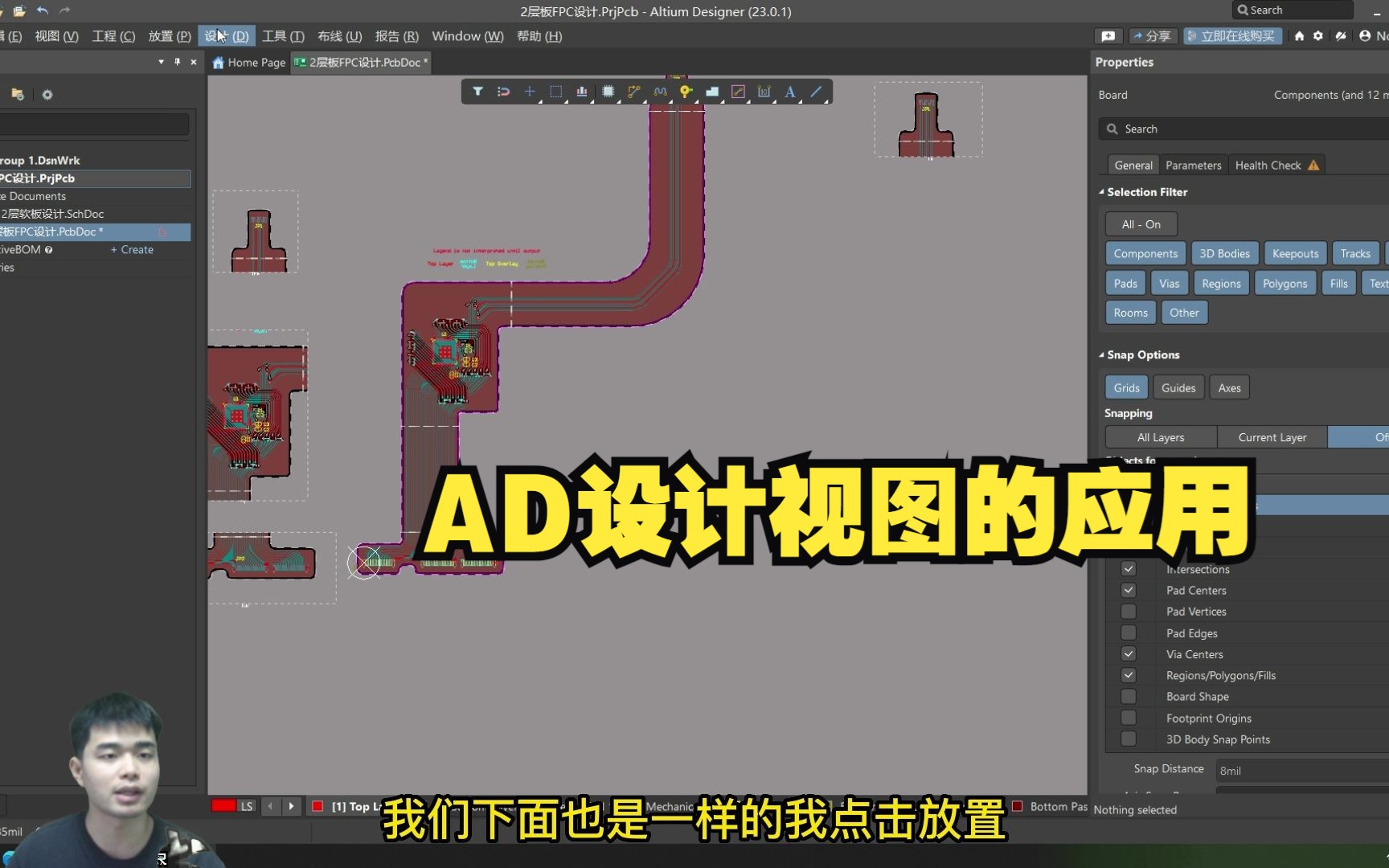Open the component placement tool icon
Image resolution: width=1389 pixels, height=868 pixels.
(608, 92)
